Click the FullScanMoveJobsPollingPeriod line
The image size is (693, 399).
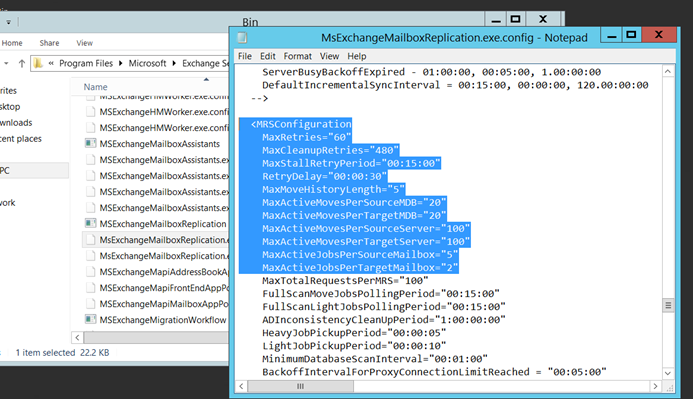click(x=381, y=293)
